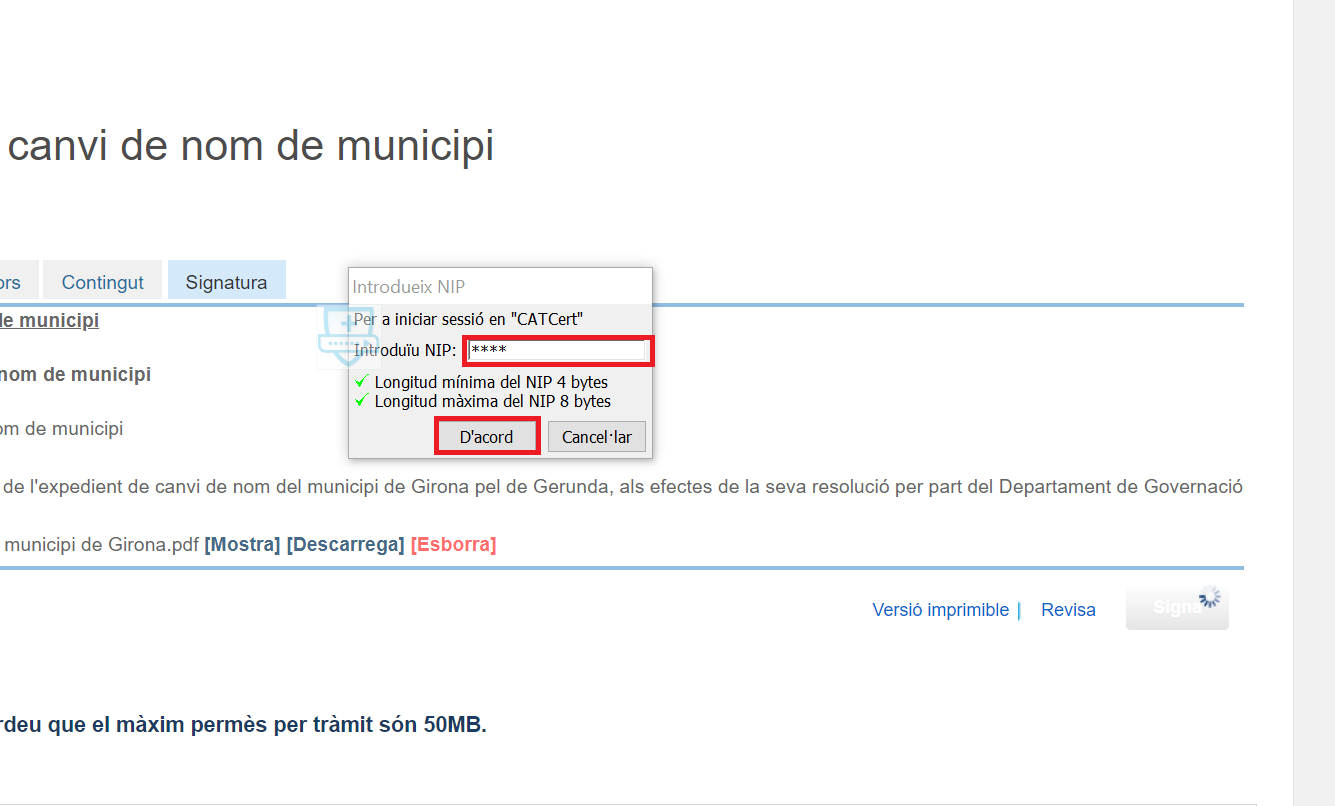Select the Signatura tab
1335x806 pixels.
[226, 282]
